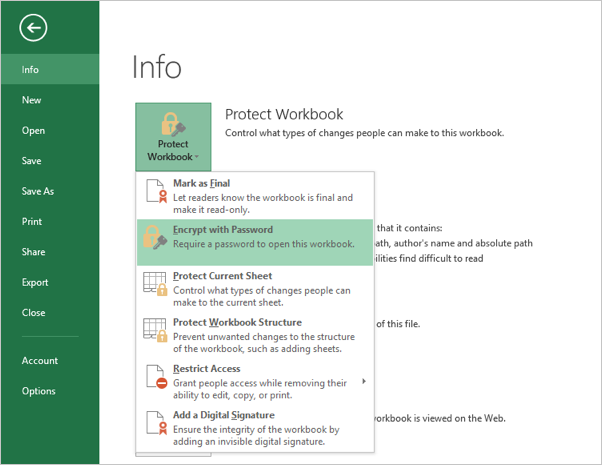Click the padlock icon on Protect Workbook button
The height and width of the screenshot is (465, 602).
171,126
